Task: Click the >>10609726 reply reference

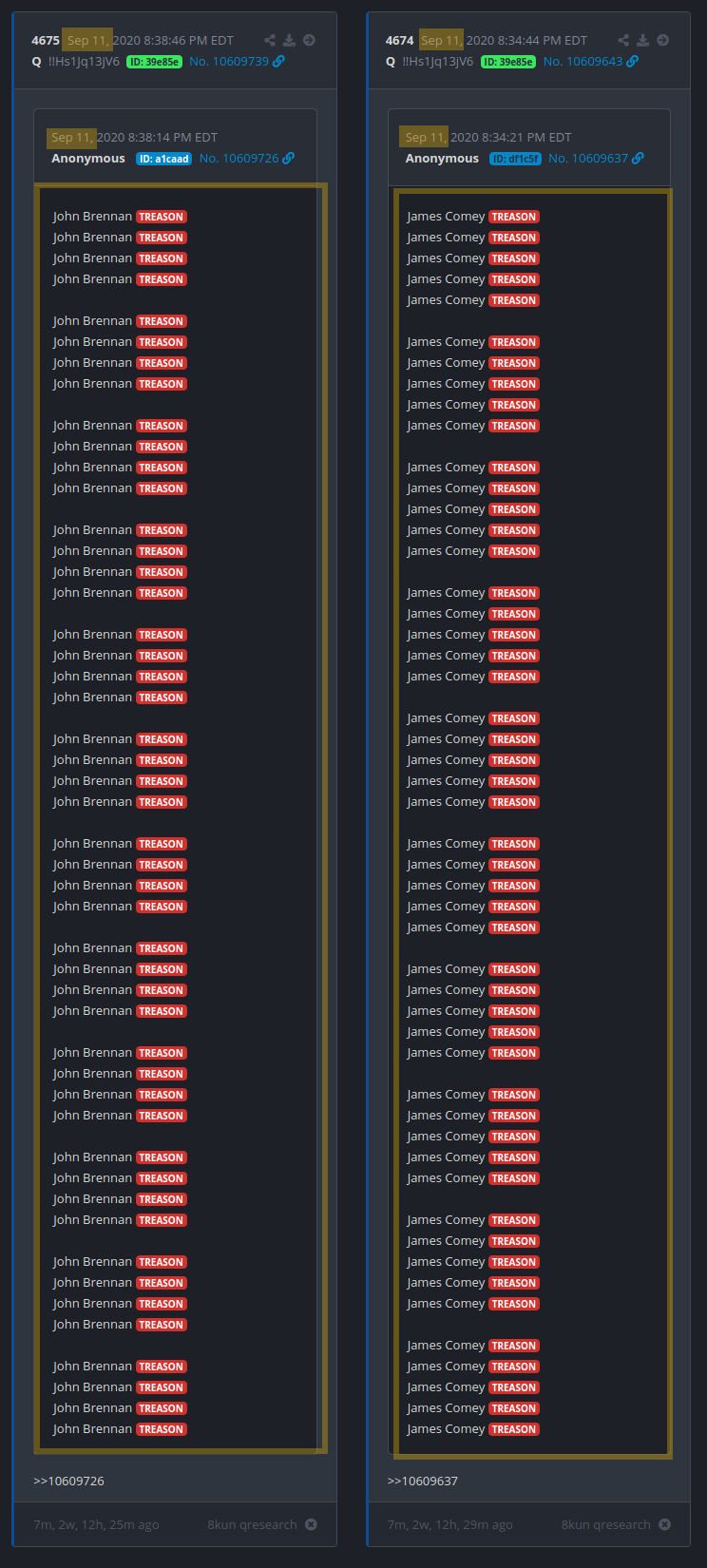Action: tap(68, 1481)
